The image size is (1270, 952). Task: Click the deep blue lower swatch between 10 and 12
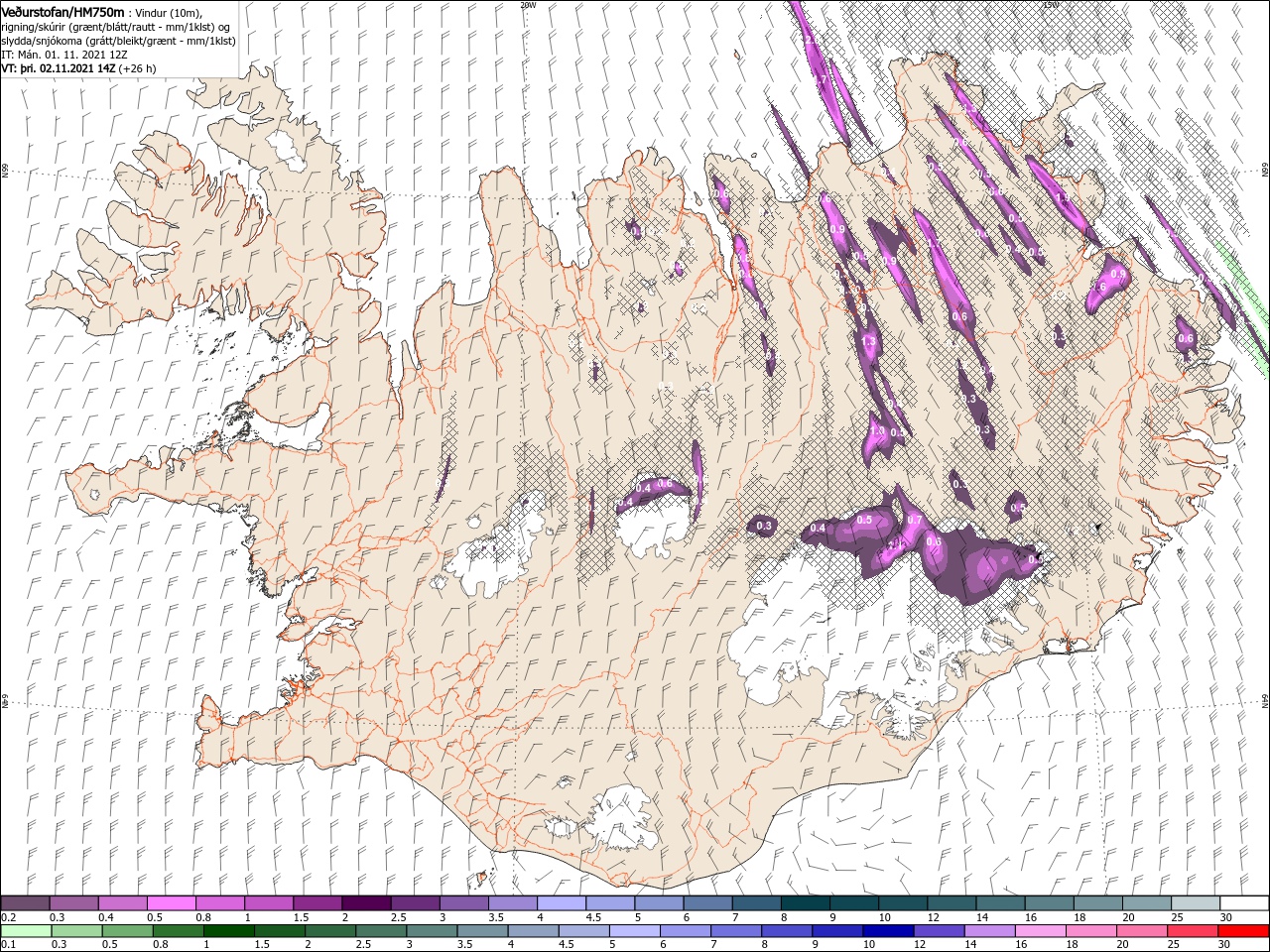coord(888,931)
